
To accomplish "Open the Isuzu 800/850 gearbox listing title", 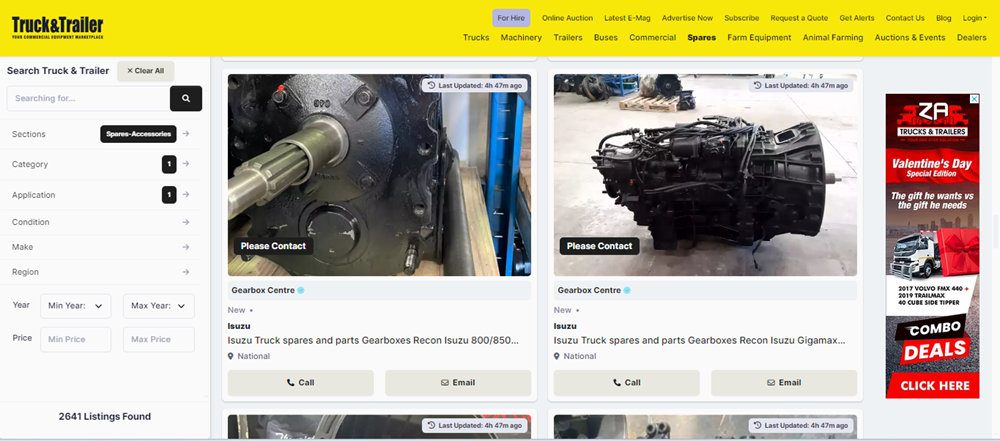I will pos(373,341).
